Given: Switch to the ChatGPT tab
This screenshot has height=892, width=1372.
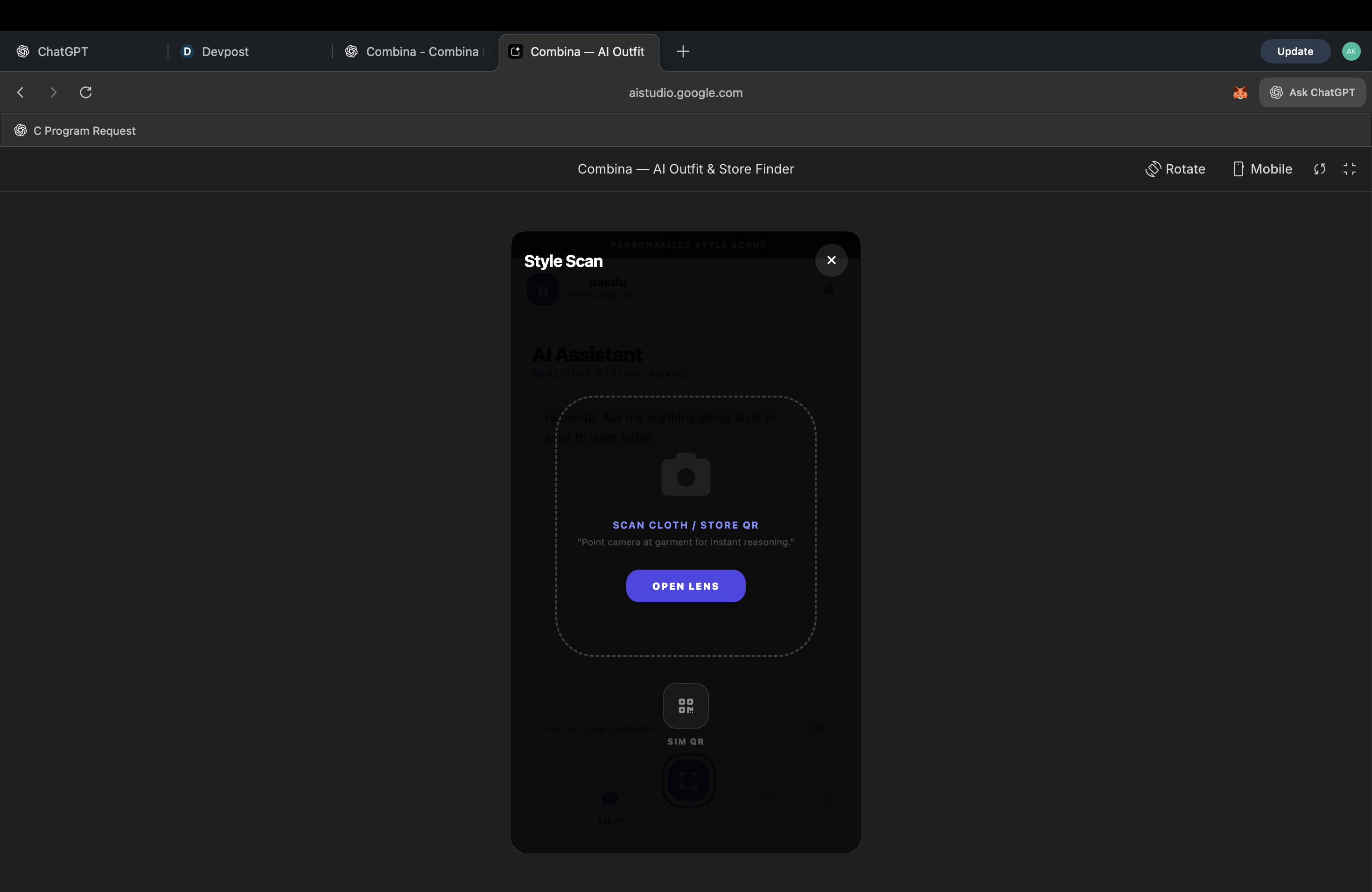Looking at the screenshot, I should 62,51.
